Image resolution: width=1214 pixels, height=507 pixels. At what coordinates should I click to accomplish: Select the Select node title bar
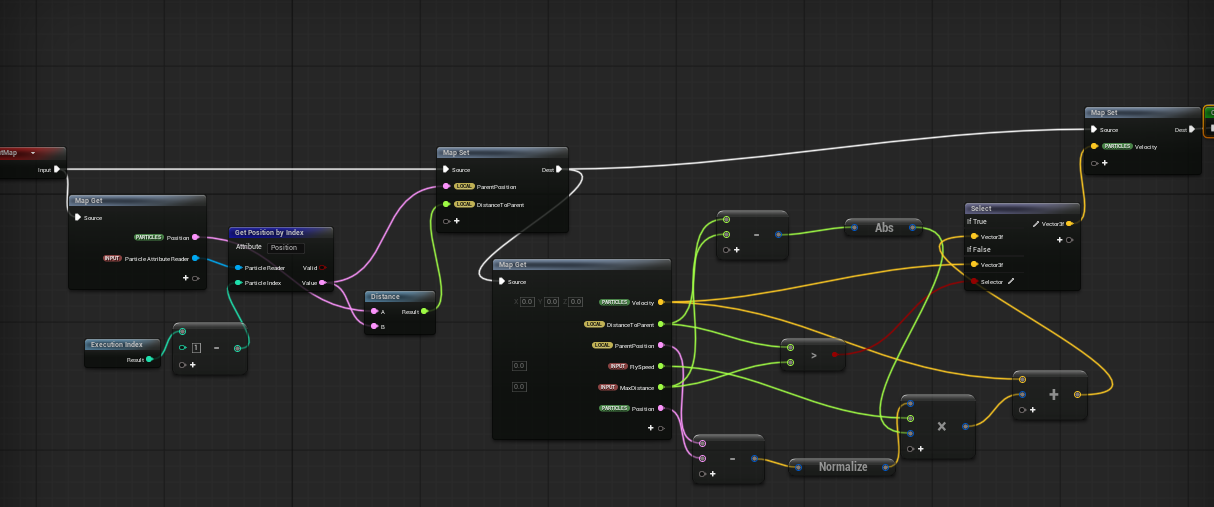1021,208
